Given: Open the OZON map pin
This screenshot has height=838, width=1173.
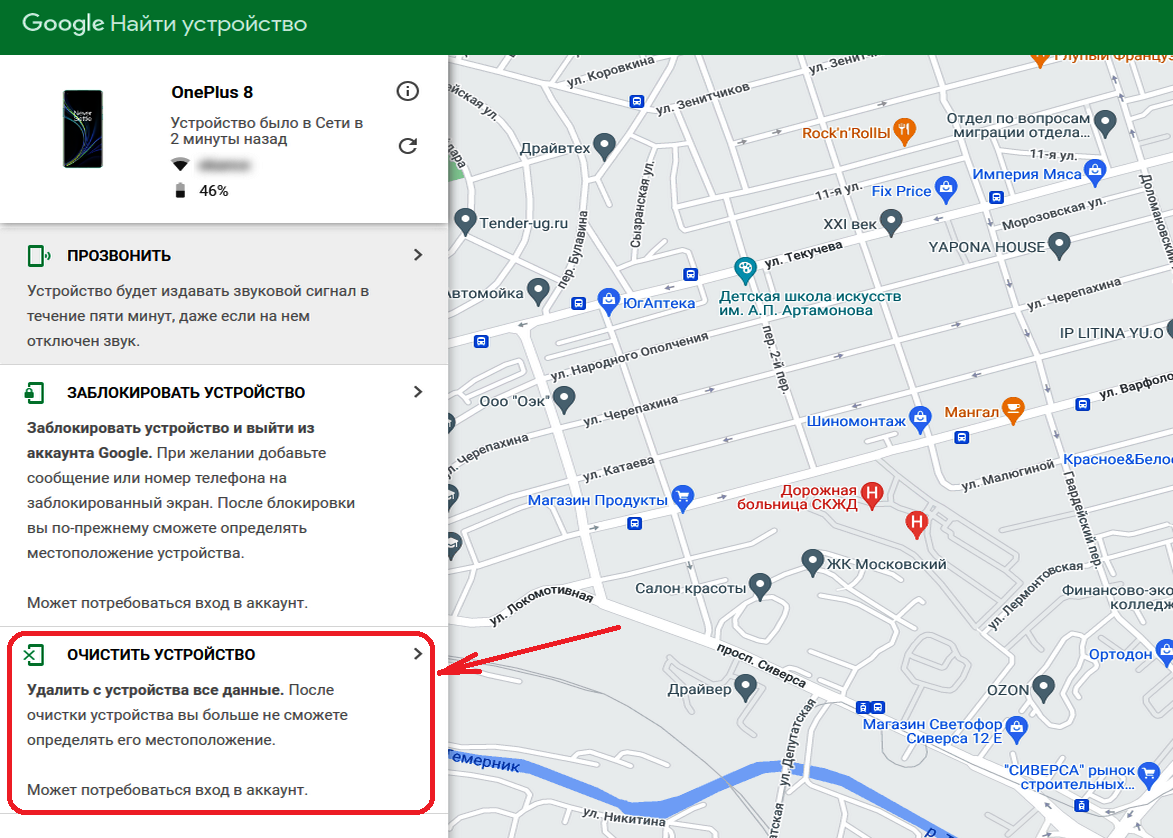Looking at the screenshot, I should click(1043, 688).
